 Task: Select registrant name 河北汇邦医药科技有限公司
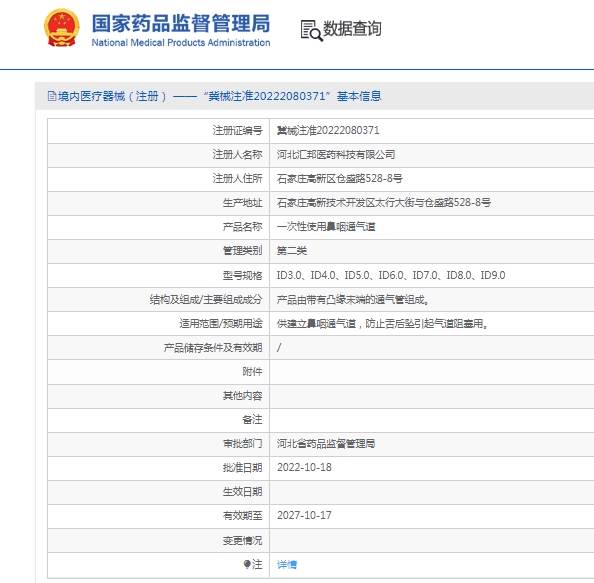click(336, 155)
